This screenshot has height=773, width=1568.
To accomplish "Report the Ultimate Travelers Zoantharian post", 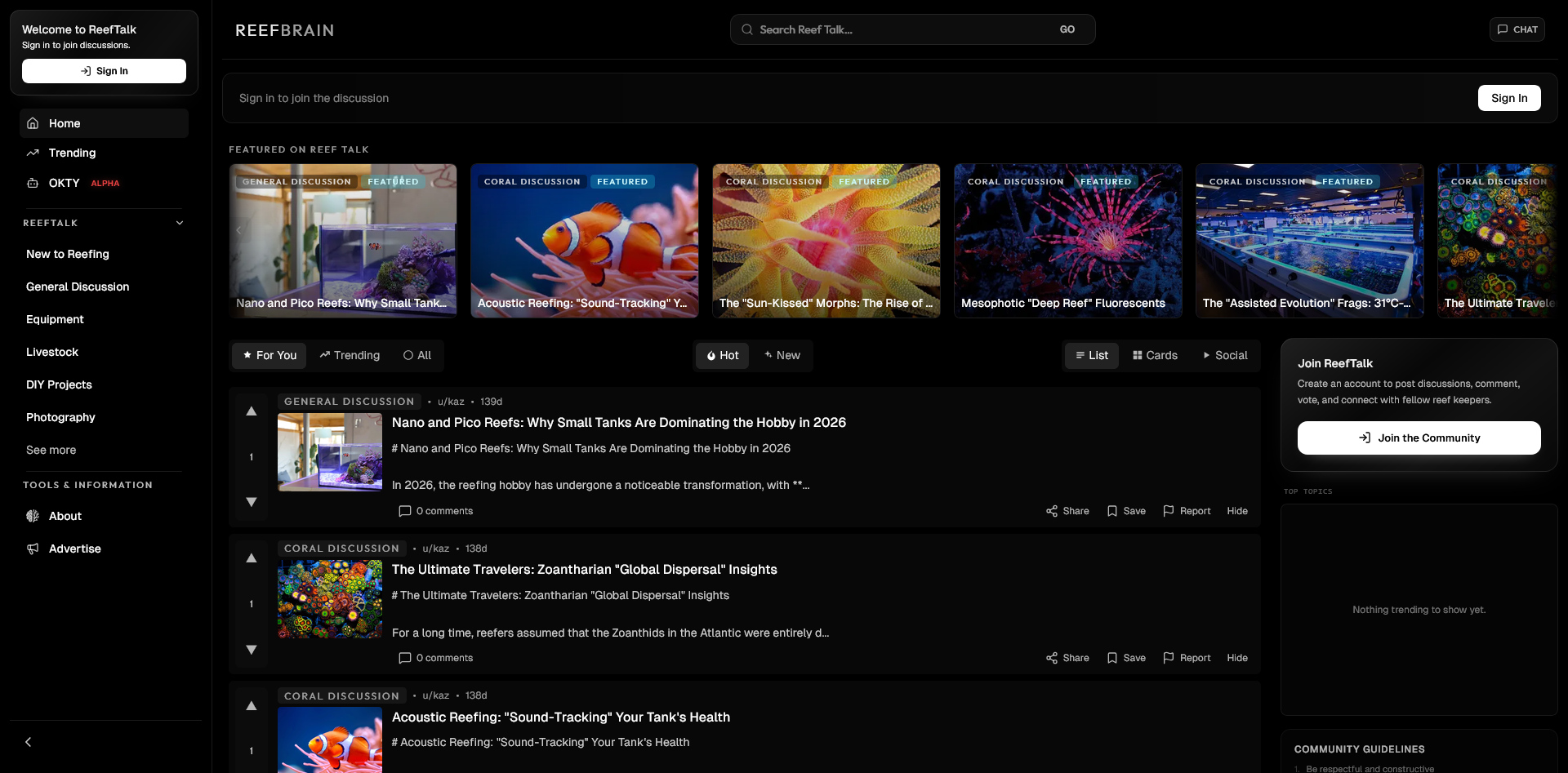I will 1187,658.
